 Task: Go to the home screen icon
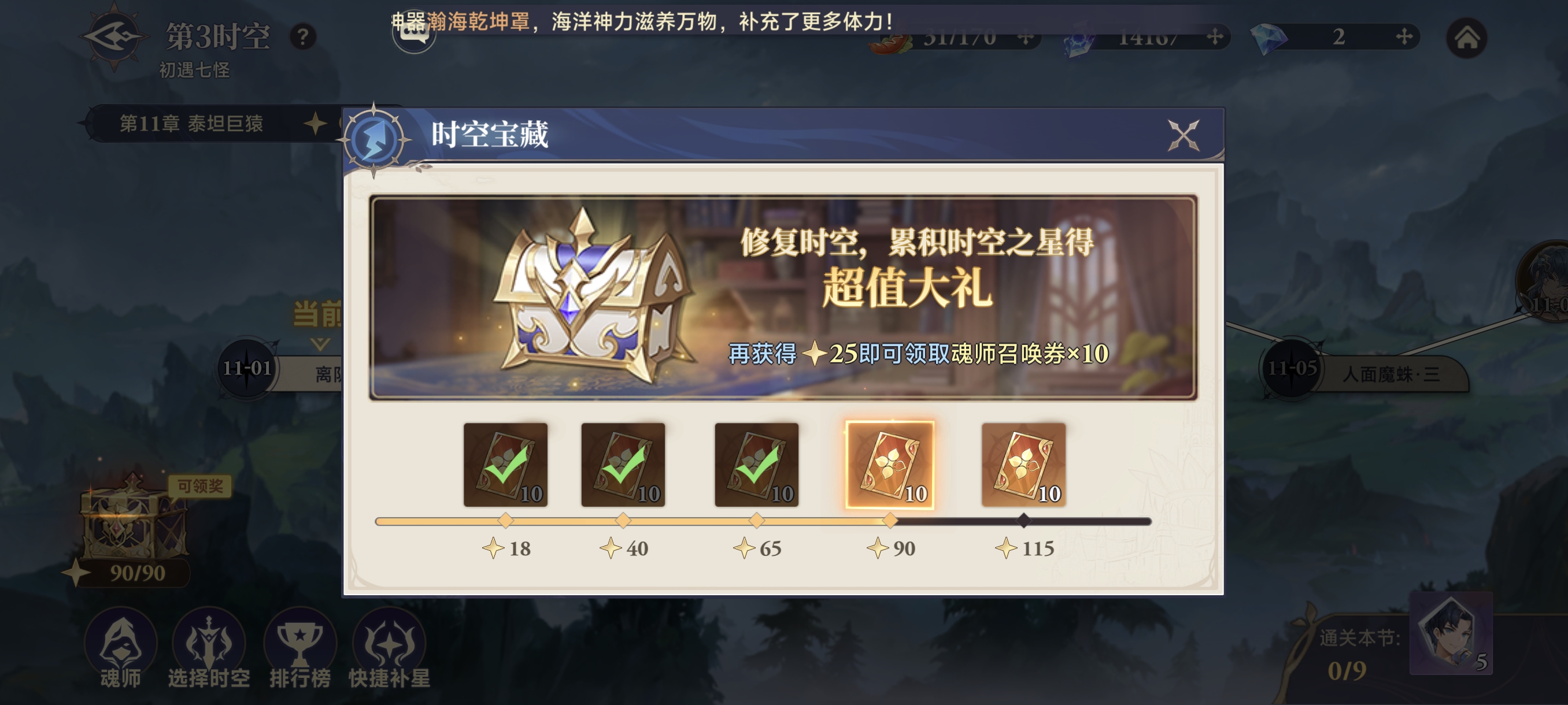(x=1466, y=38)
